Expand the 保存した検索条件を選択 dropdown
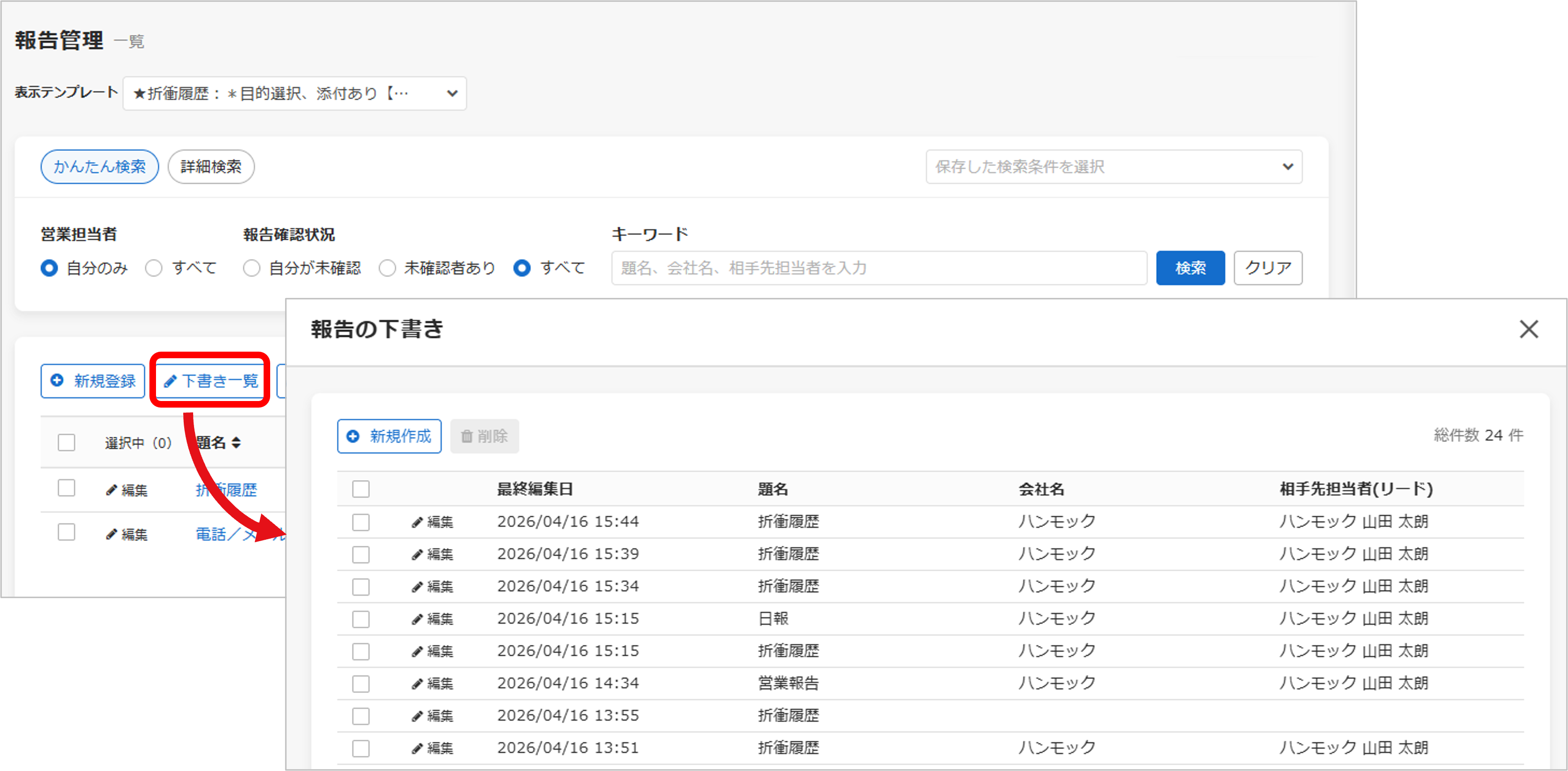Image resolution: width=1568 pixels, height=771 pixels. [x=1113, y=167]
